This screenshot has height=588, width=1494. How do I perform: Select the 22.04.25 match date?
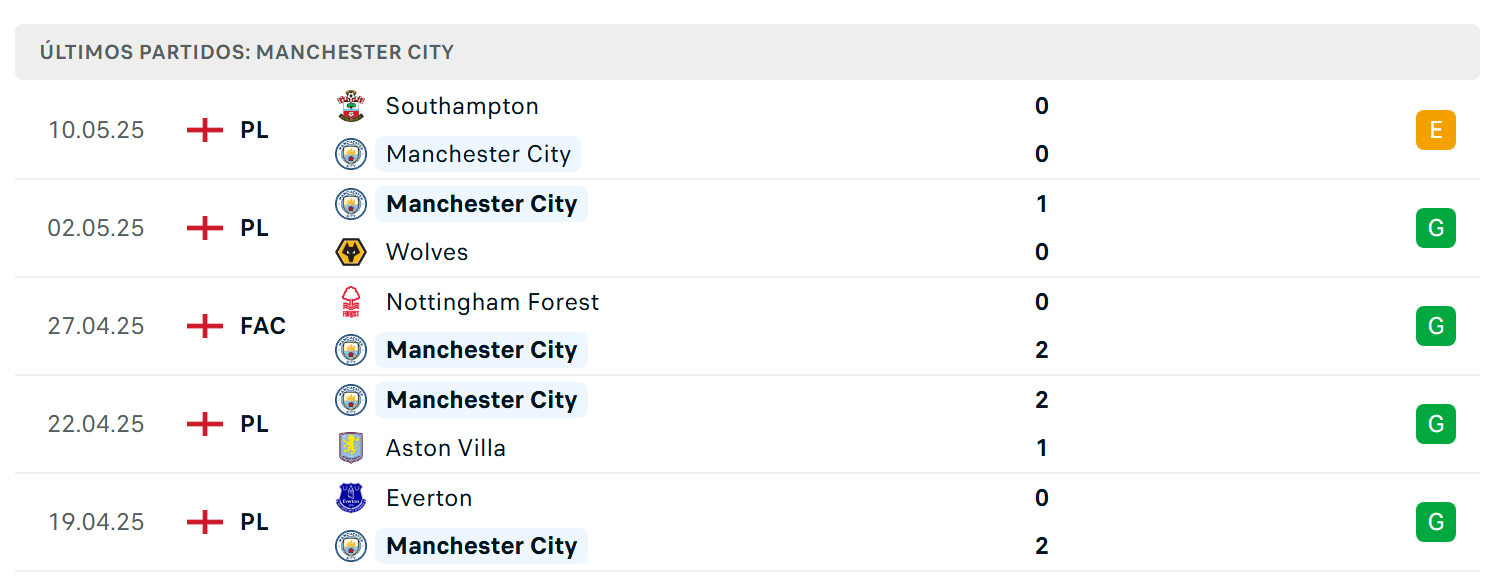coord(96,424)
